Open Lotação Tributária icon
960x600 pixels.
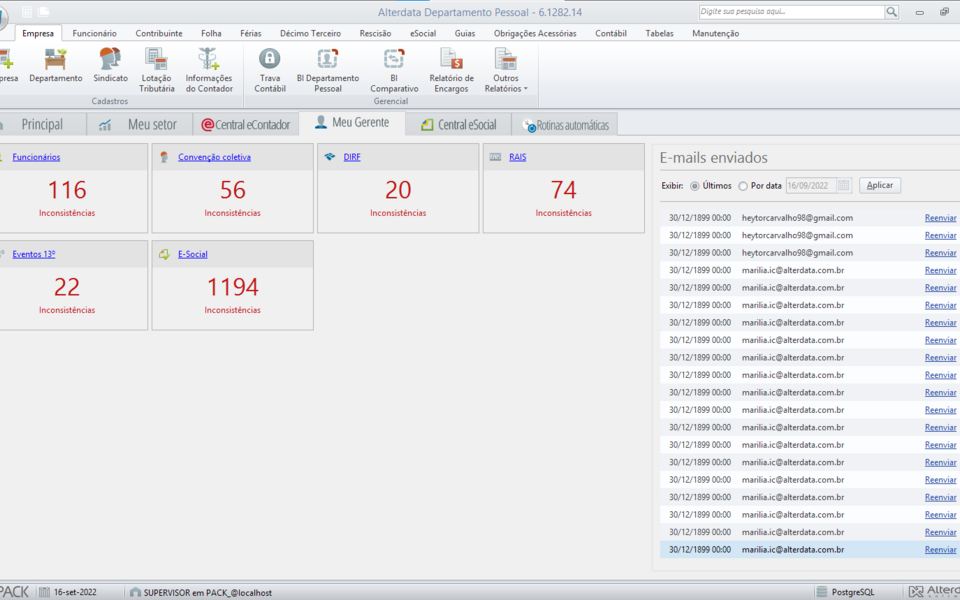click(157, 70)
